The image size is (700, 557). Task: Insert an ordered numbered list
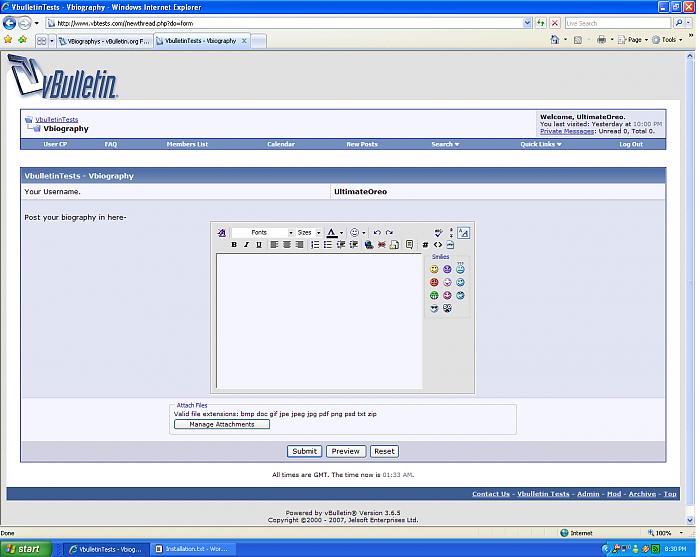coord(315,245)
